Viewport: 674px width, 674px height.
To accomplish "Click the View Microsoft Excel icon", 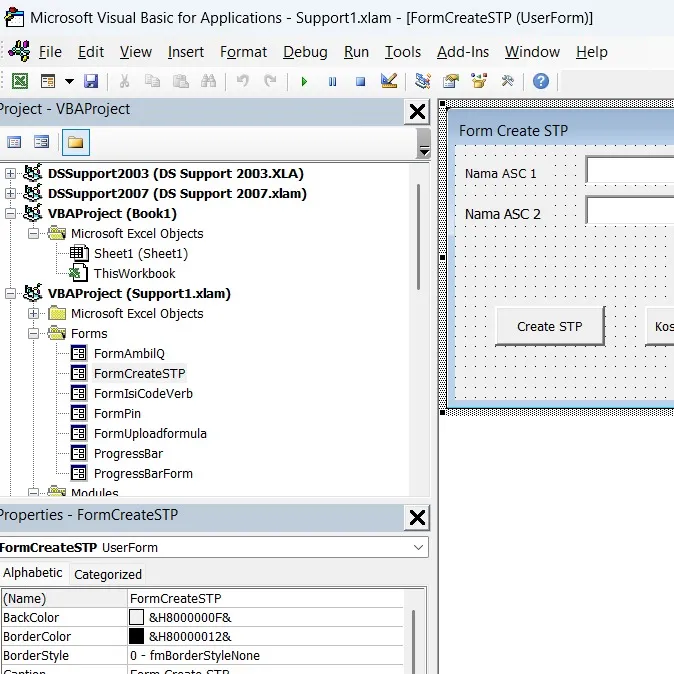I will coord(20,82).
